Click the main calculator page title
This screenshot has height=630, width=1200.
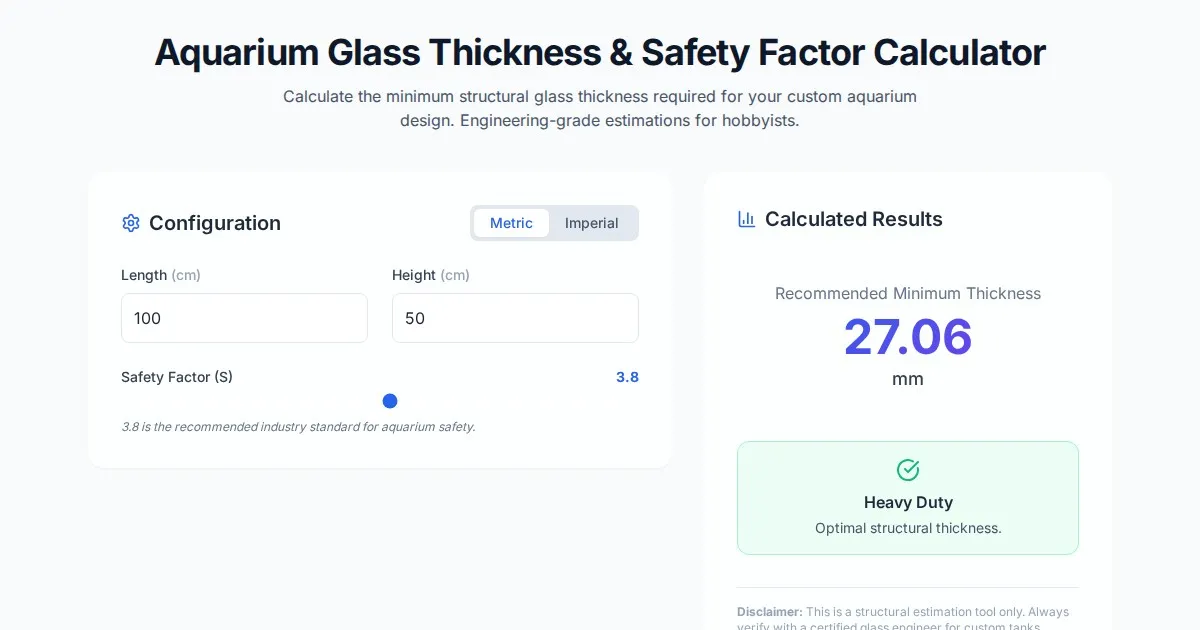(x=600, y=52)
